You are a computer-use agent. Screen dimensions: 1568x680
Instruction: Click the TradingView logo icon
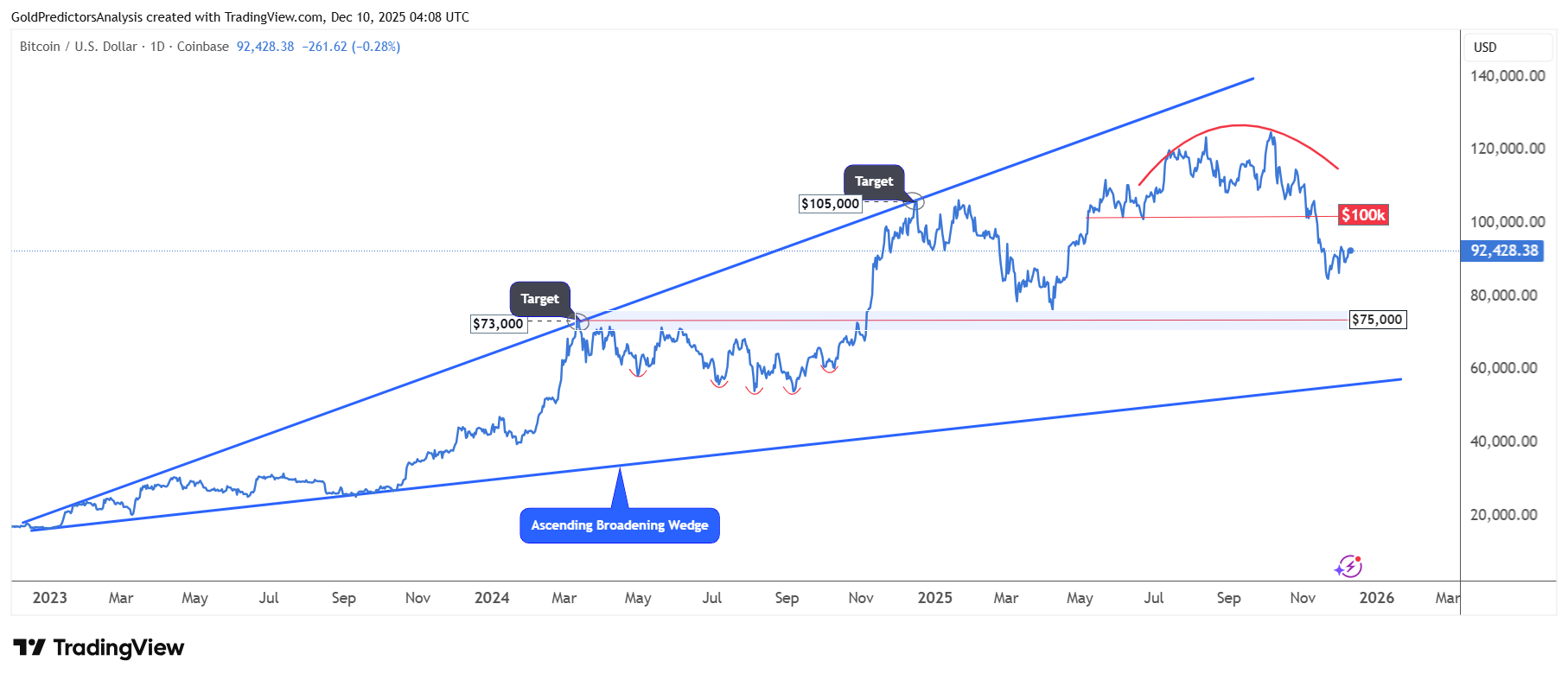(x=29, y=647)
